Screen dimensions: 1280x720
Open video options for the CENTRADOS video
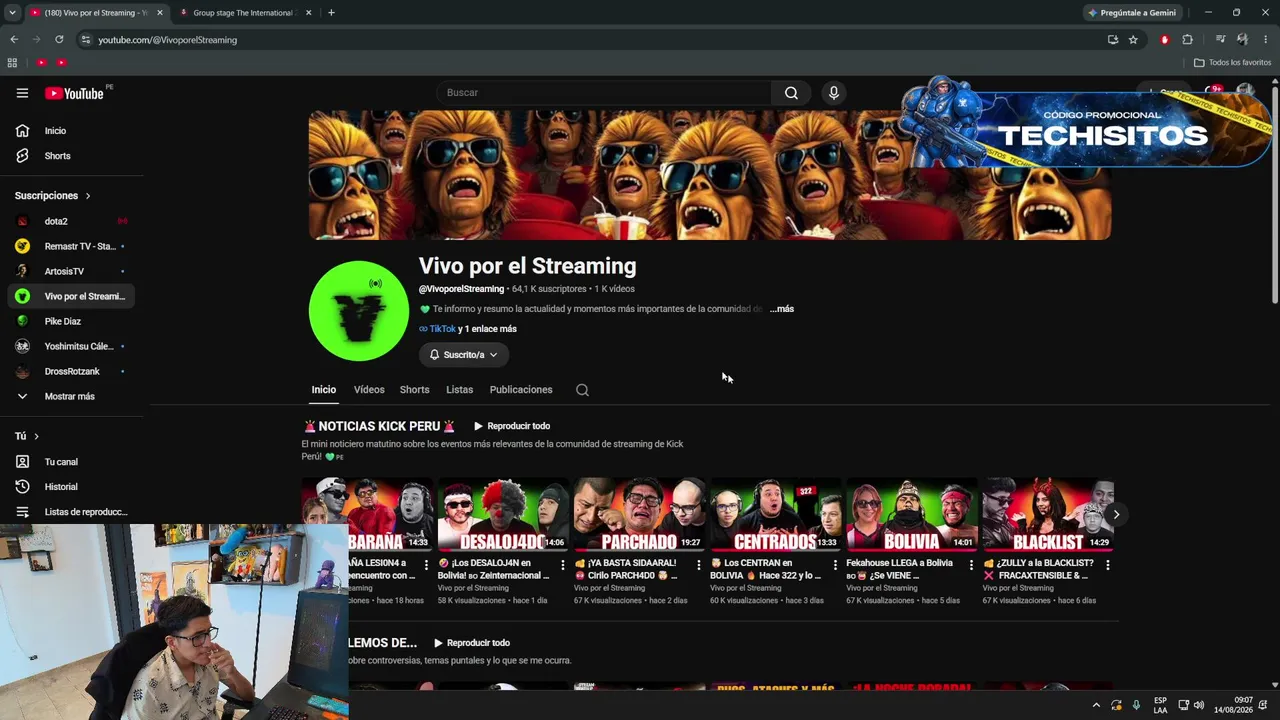pyautogui.click(x=835, y=565)
